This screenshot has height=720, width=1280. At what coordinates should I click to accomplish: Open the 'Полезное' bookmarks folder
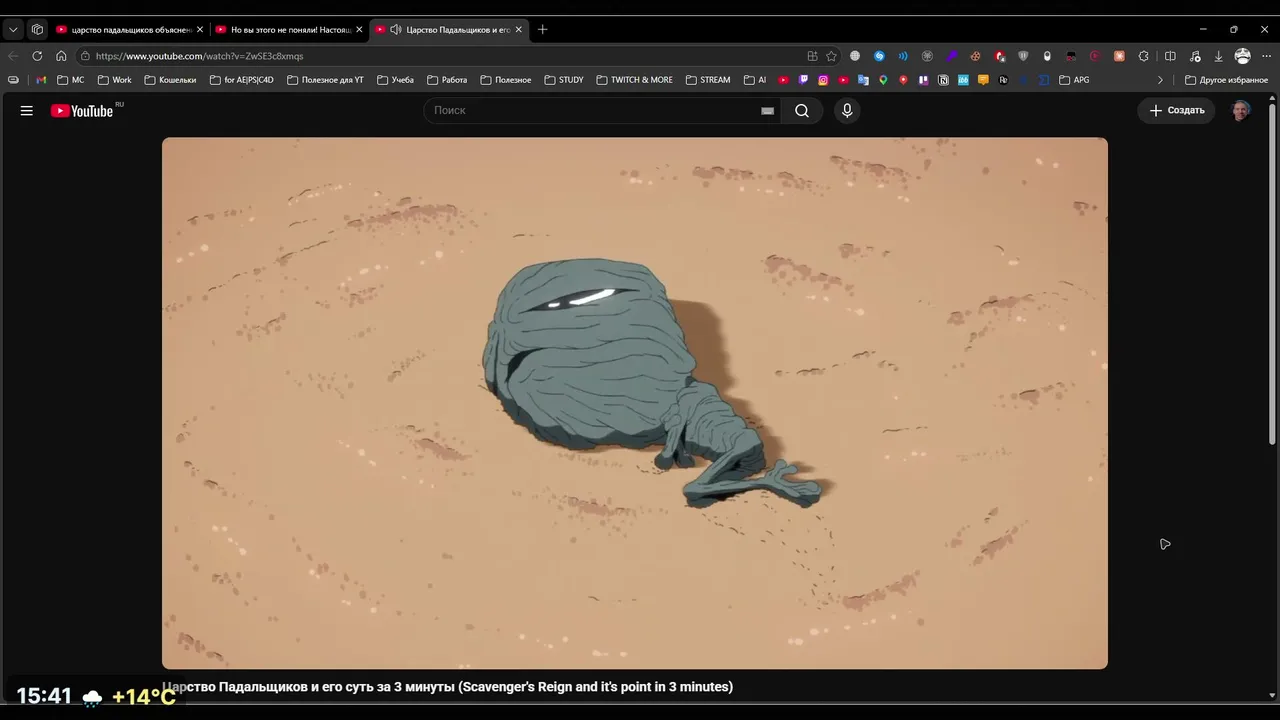click(x=505, y=80)
